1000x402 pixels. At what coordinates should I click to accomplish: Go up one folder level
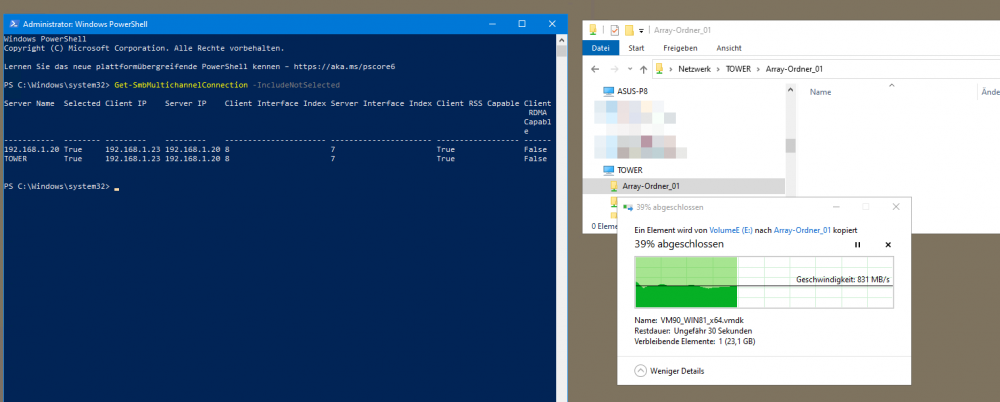[643, 69]
